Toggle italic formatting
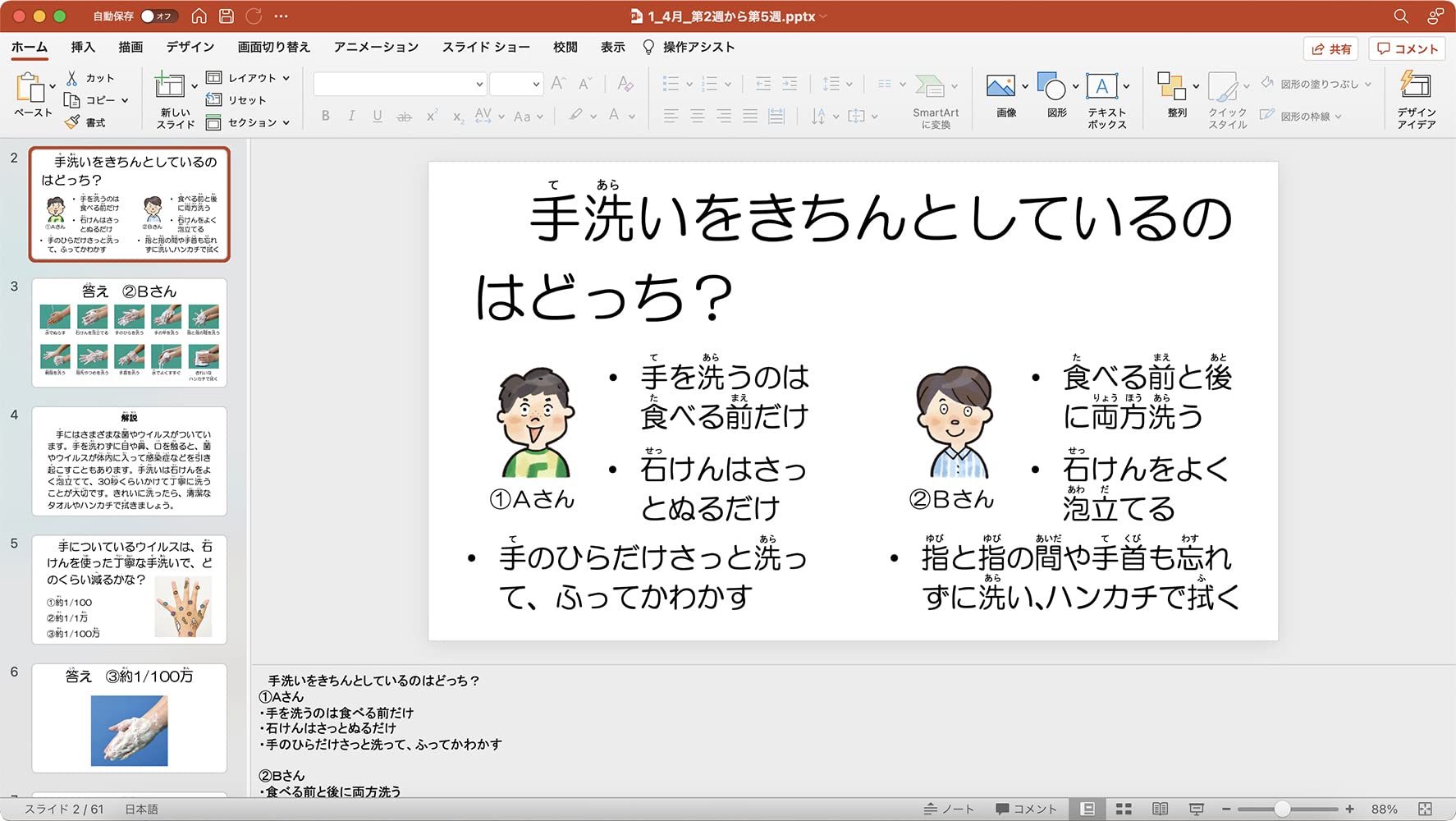This screenshot has height=821, width=1456. pos(351,117)
